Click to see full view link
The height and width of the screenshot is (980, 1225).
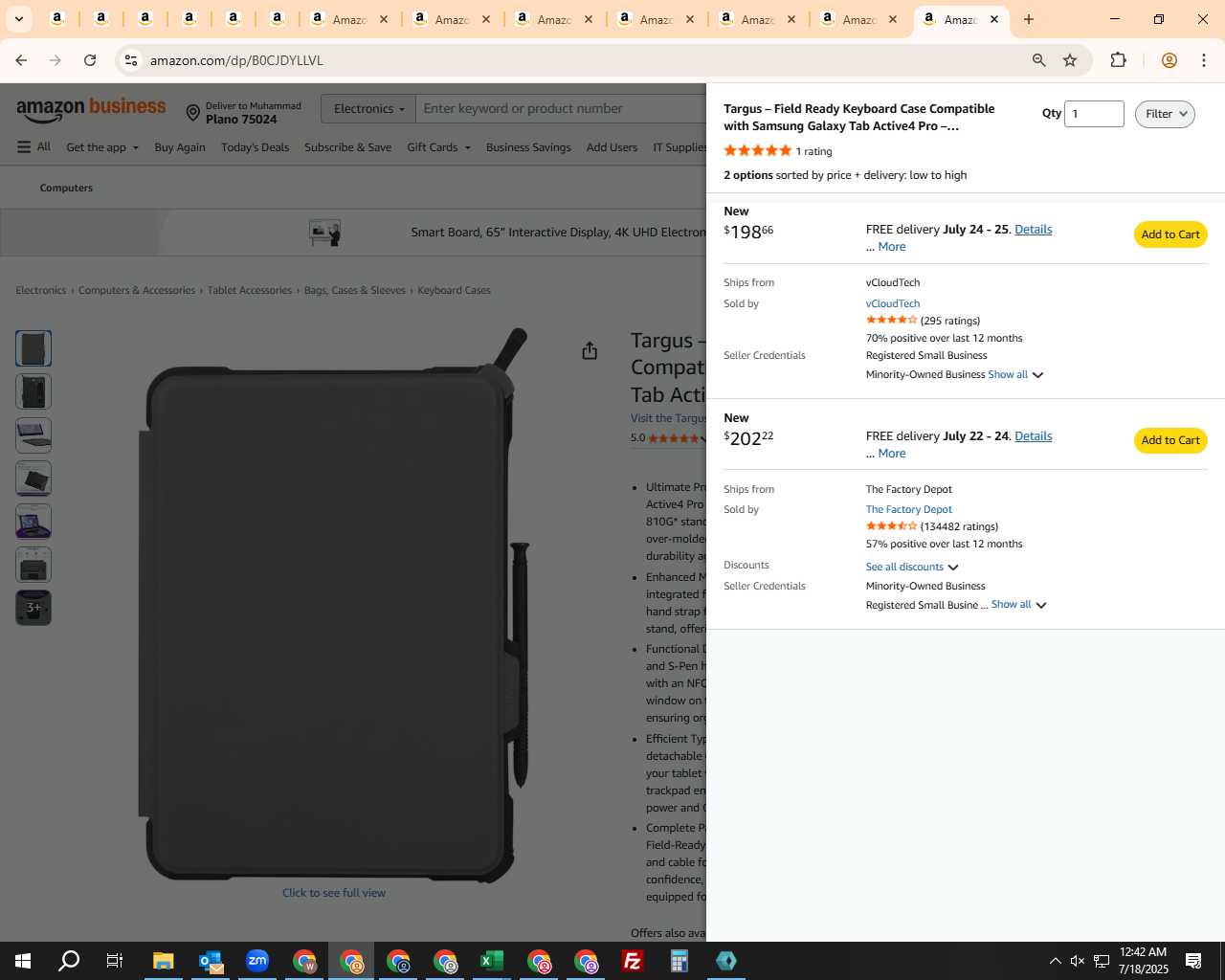[334, 893]
